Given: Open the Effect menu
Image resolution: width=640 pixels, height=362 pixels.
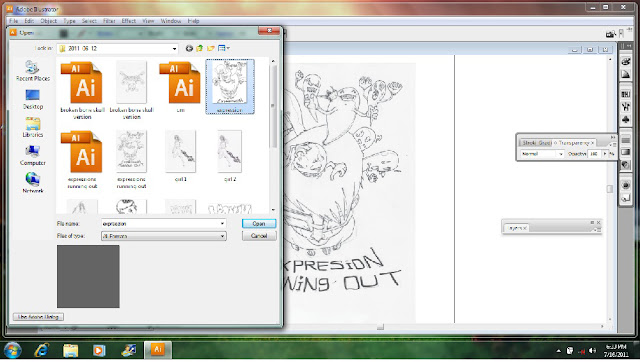Looking at the screenshot, I should coord(129,21).
